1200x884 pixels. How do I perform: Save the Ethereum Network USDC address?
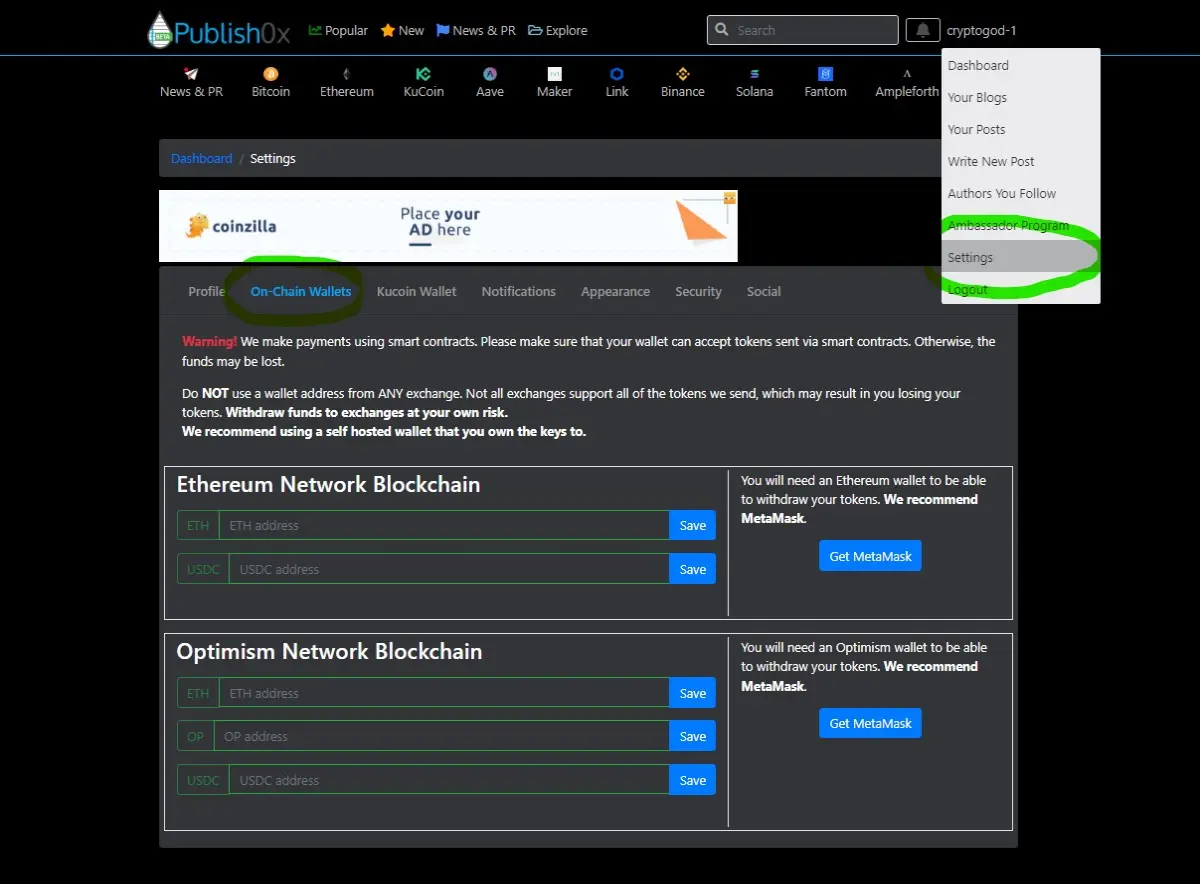(692, 569)
